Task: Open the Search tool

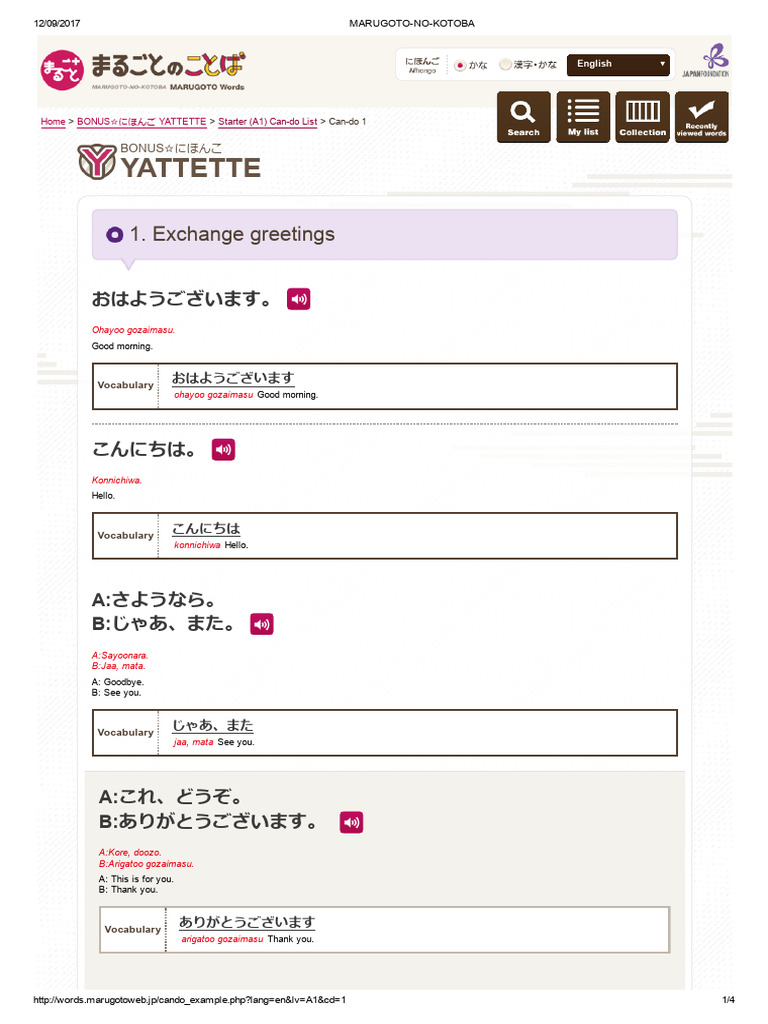Action: pos(523,117)
